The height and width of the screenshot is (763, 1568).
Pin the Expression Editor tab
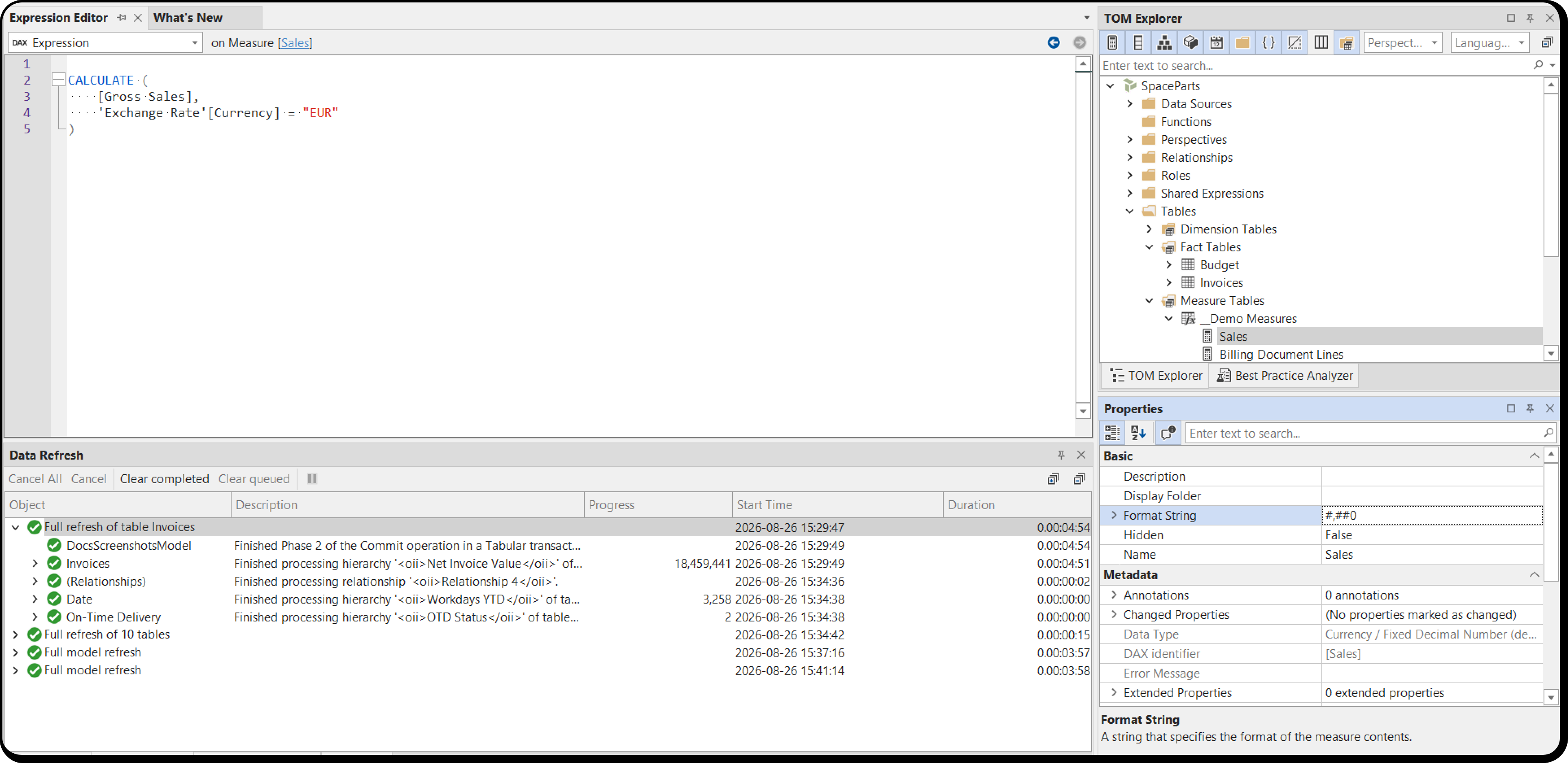[122, 17]
